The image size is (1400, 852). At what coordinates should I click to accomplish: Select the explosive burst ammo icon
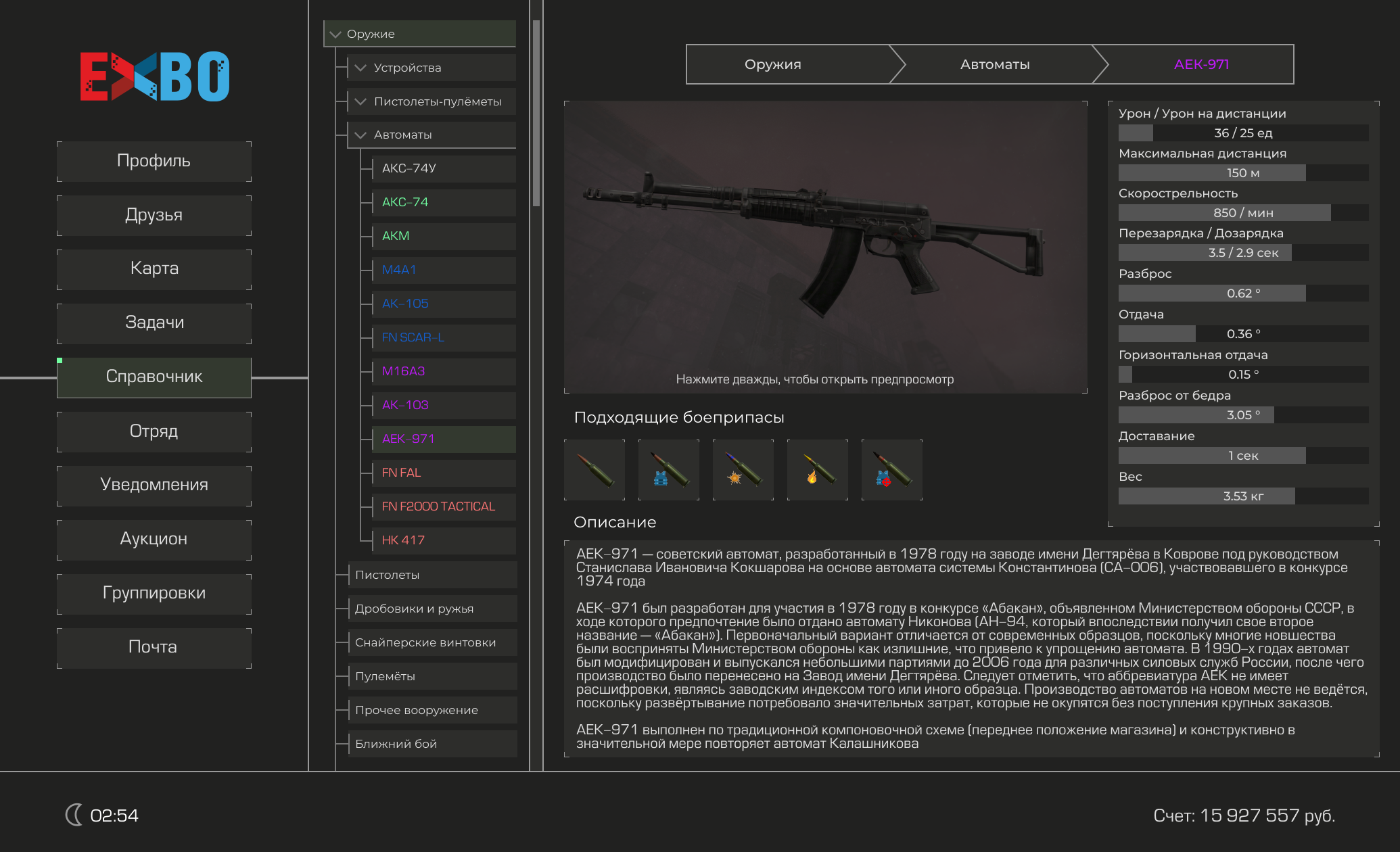pyautogui.click(x=743, y=470)
